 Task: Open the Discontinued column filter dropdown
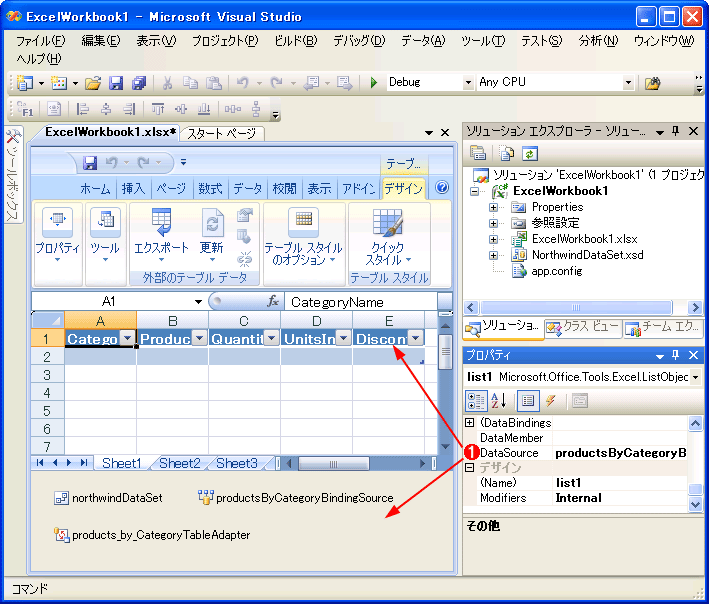point(416,338)
